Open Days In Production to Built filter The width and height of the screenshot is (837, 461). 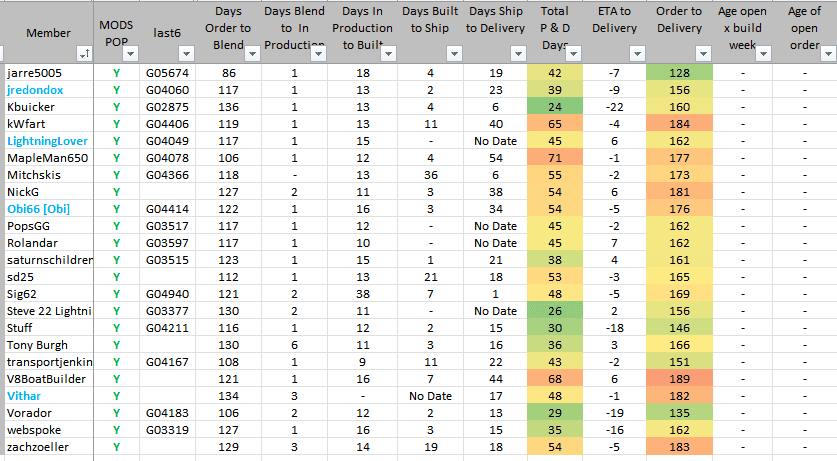pyautogui.click(x=389, y=53)
